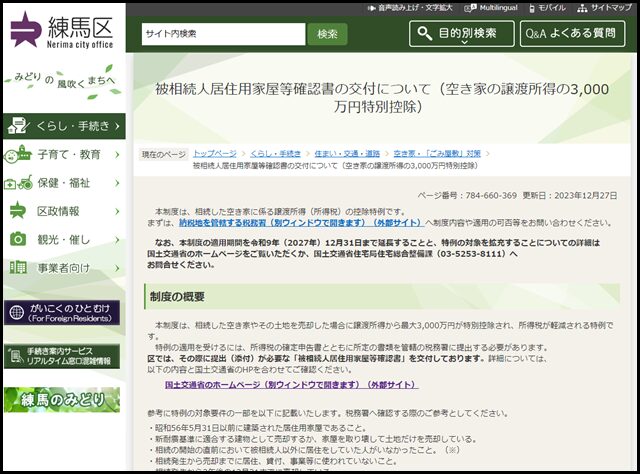Click the みどりの風吹くまちへ slogan image
This screenshot has height=474, width=640.
point(64,81)
